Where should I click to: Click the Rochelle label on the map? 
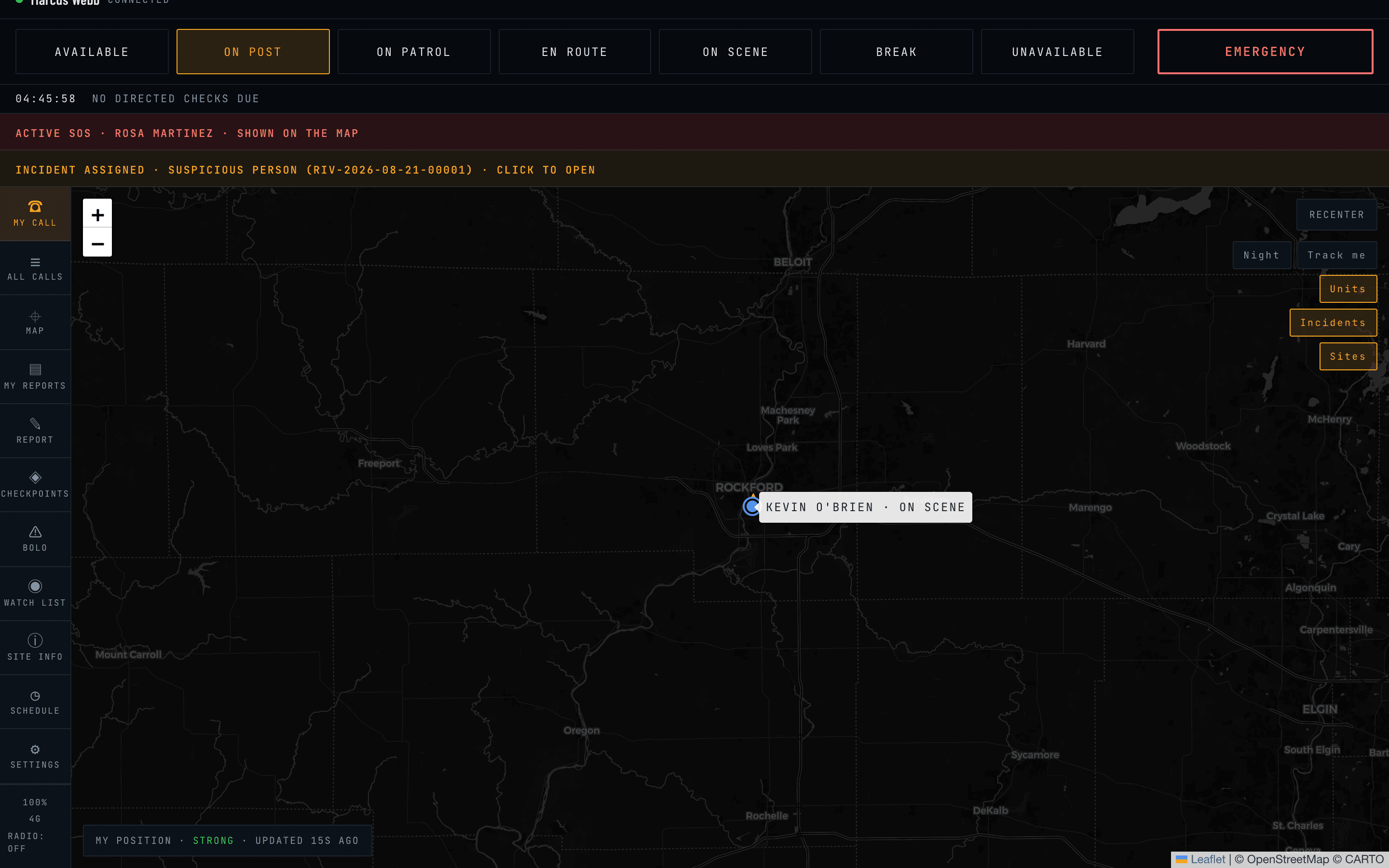(x=767, y=816)
